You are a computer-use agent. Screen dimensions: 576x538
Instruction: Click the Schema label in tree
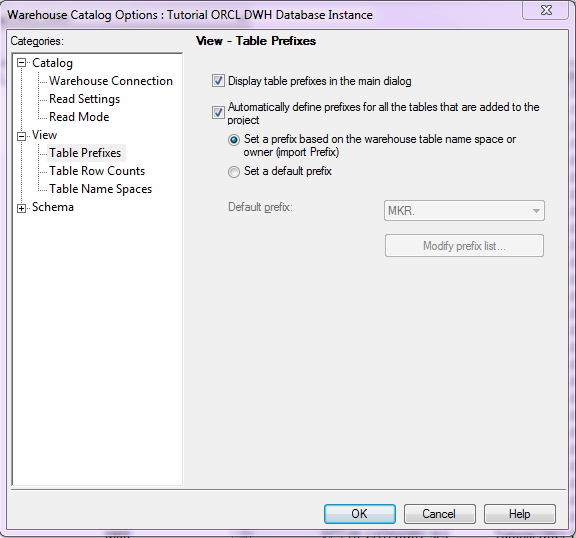[x=53, y=207]
